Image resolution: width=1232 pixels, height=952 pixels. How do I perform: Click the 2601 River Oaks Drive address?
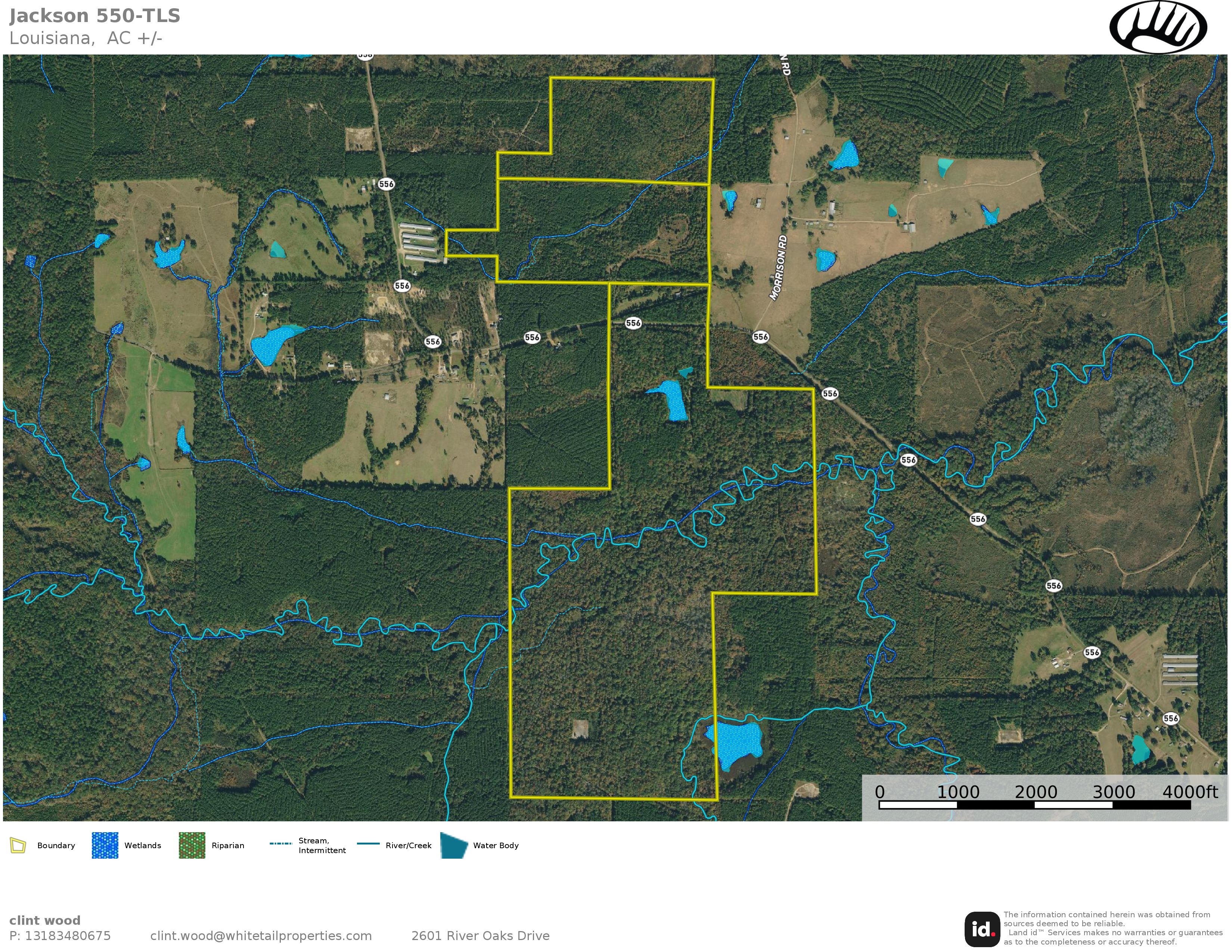[x=480, y=936]
